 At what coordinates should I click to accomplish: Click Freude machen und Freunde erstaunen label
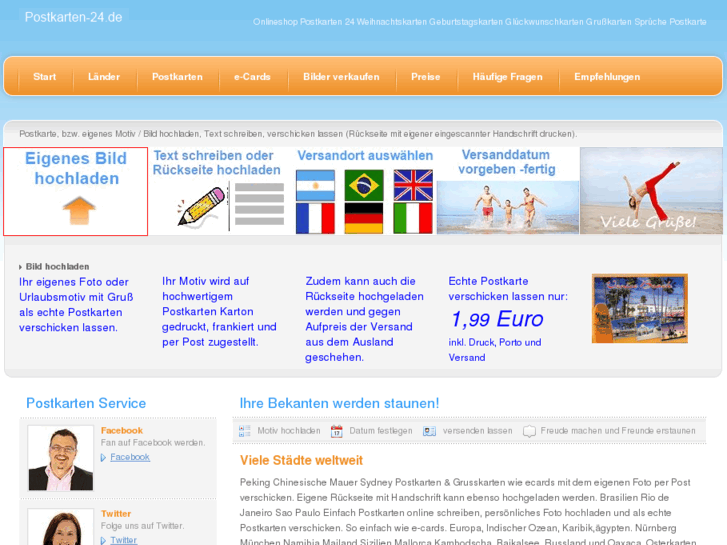(618, 431)
